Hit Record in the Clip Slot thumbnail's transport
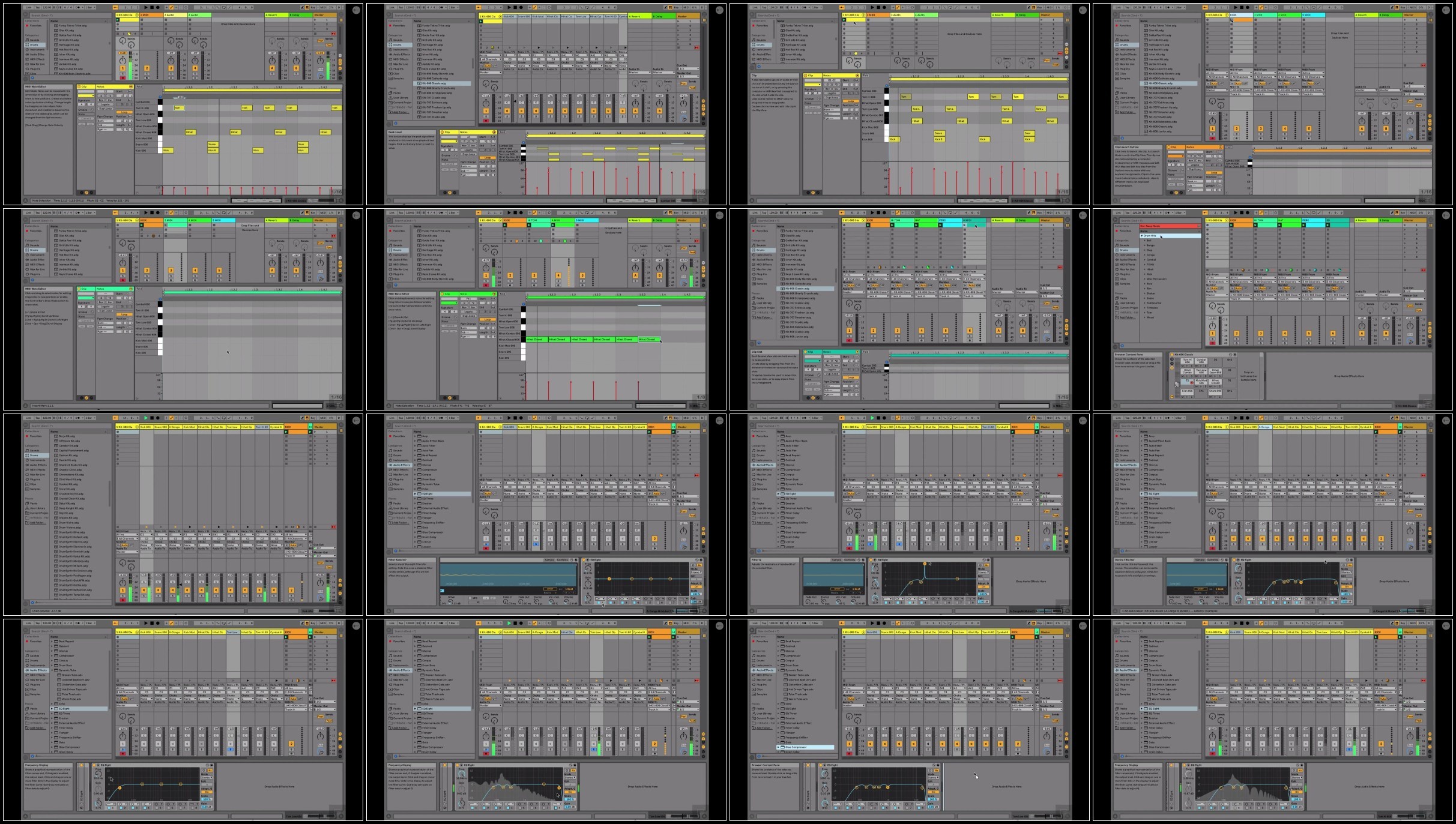 [x=884, y=212]
